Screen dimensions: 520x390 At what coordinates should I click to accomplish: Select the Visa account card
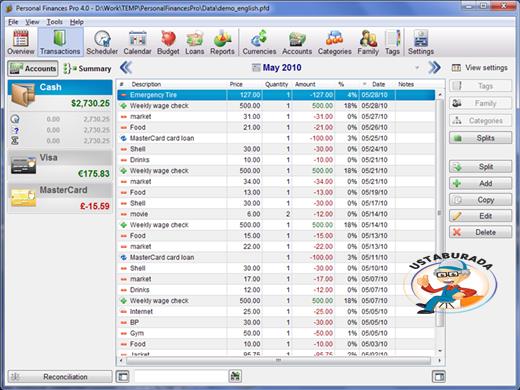tap(60, 166)
